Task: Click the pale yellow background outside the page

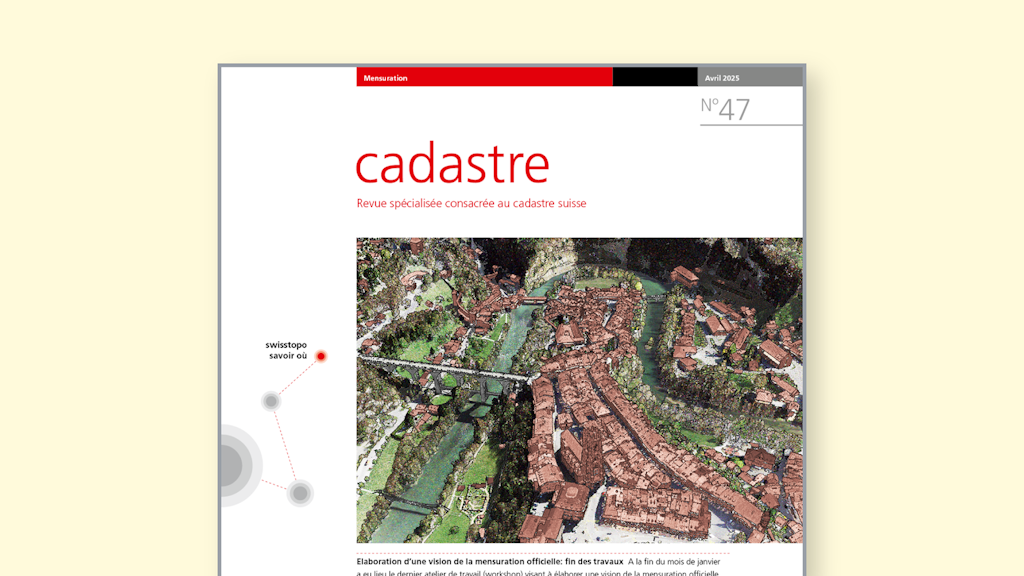Action: tap(100, 300)
